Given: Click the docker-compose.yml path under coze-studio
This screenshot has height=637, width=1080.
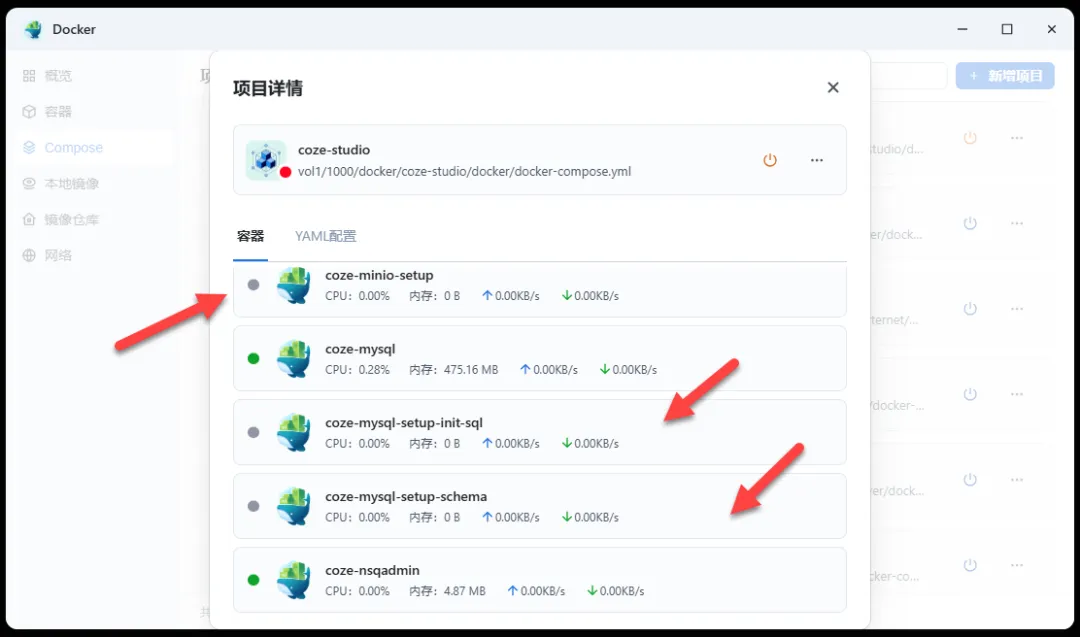Looking at the screenshot, I should click(464, 171).
